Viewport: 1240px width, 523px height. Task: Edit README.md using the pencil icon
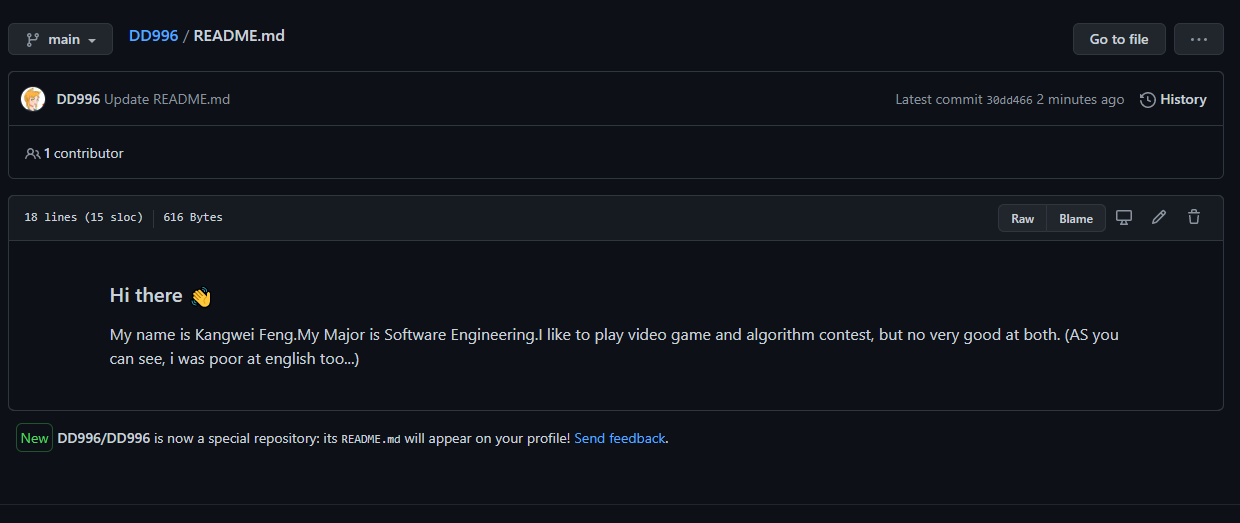(x=1159, y=217)
